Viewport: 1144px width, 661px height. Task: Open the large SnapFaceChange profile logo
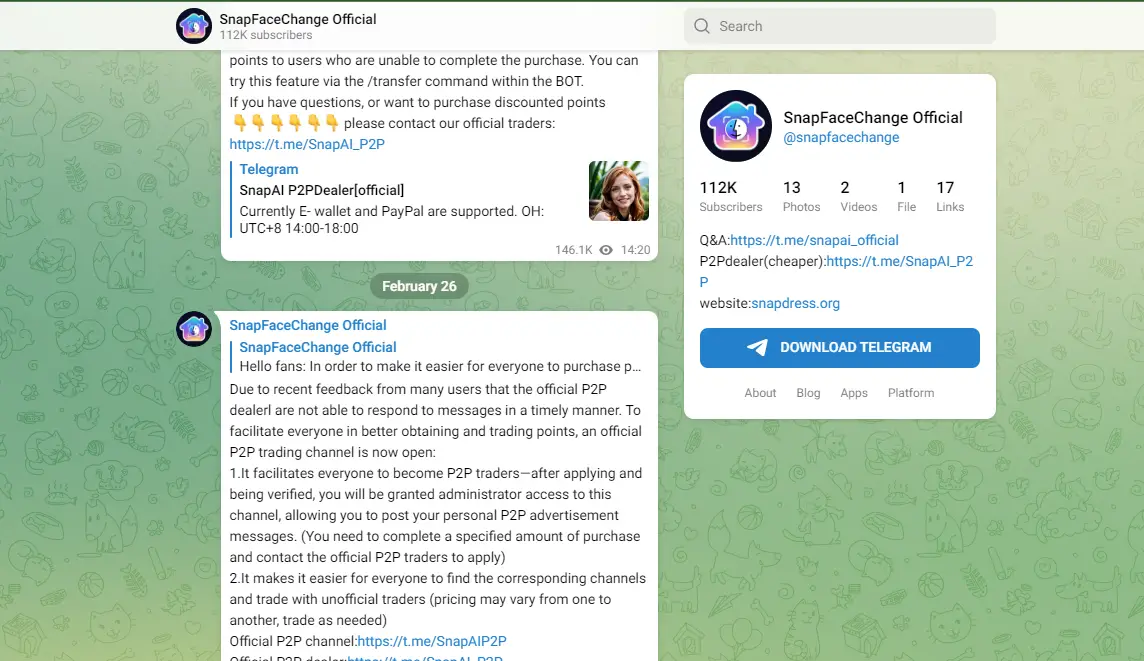point(735,125)
